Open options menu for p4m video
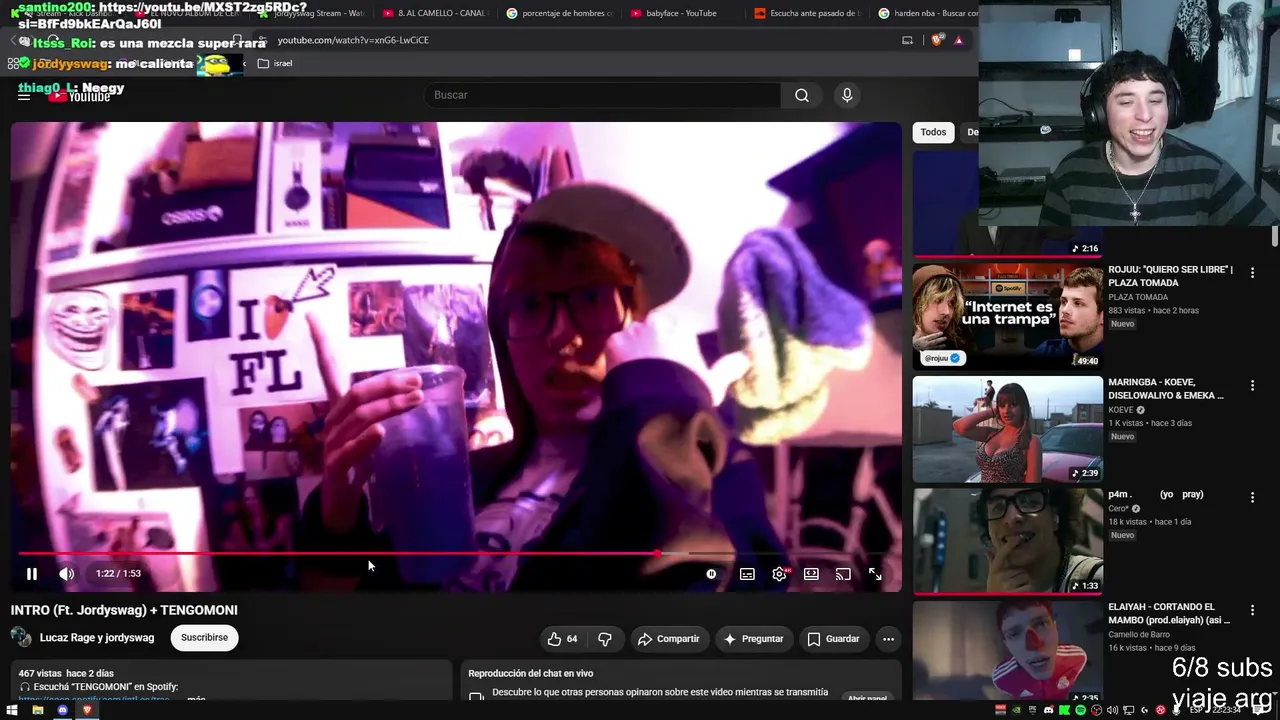 tap(1252, 497)
